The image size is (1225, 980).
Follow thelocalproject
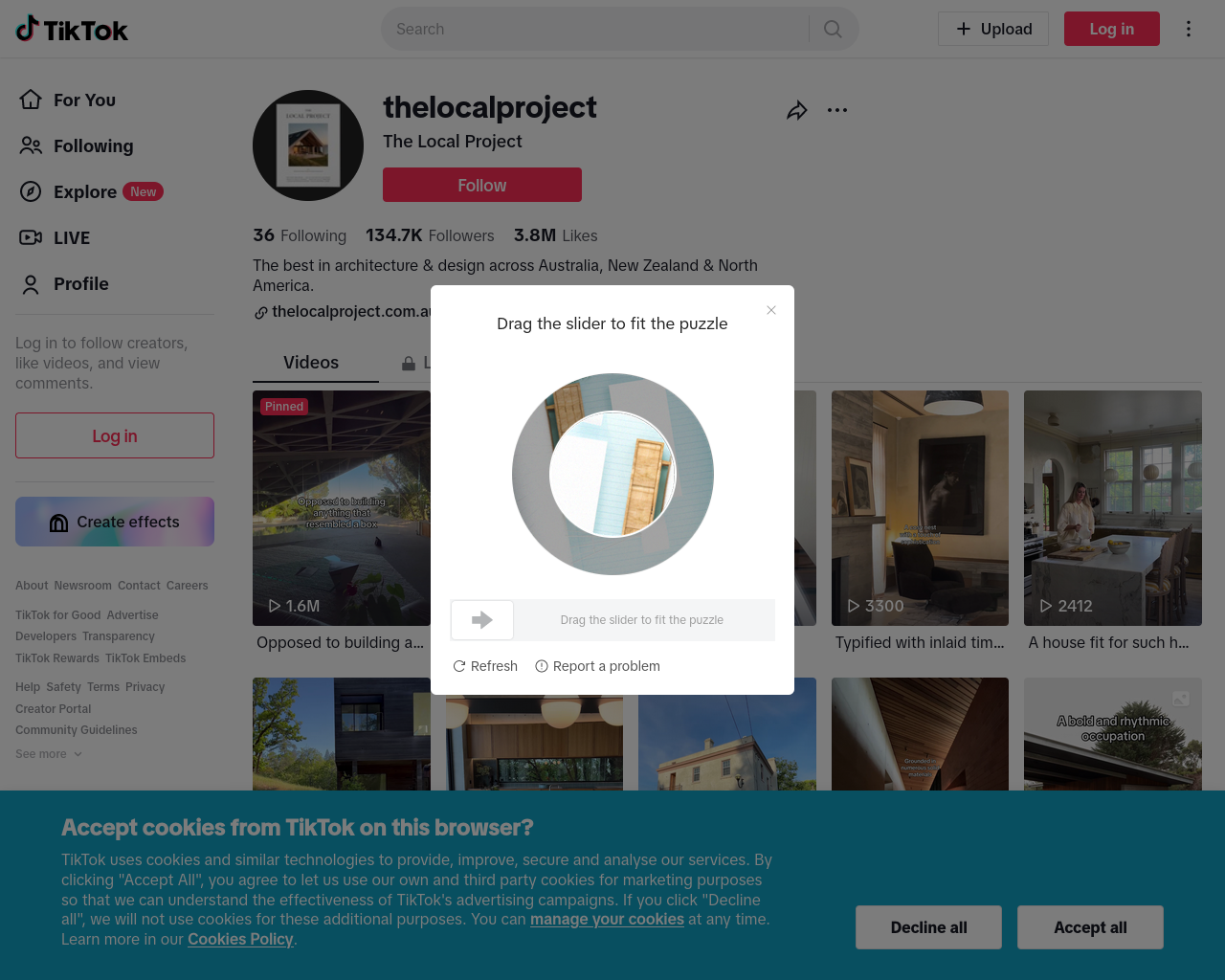click(482, 185)
